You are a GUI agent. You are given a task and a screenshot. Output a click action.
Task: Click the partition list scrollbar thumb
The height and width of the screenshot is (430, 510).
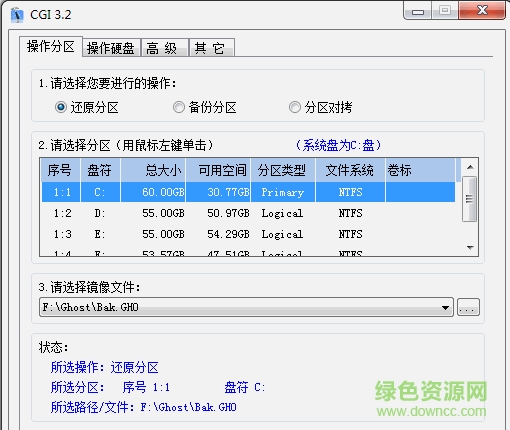pyautogui.click(x=470, y=199)
